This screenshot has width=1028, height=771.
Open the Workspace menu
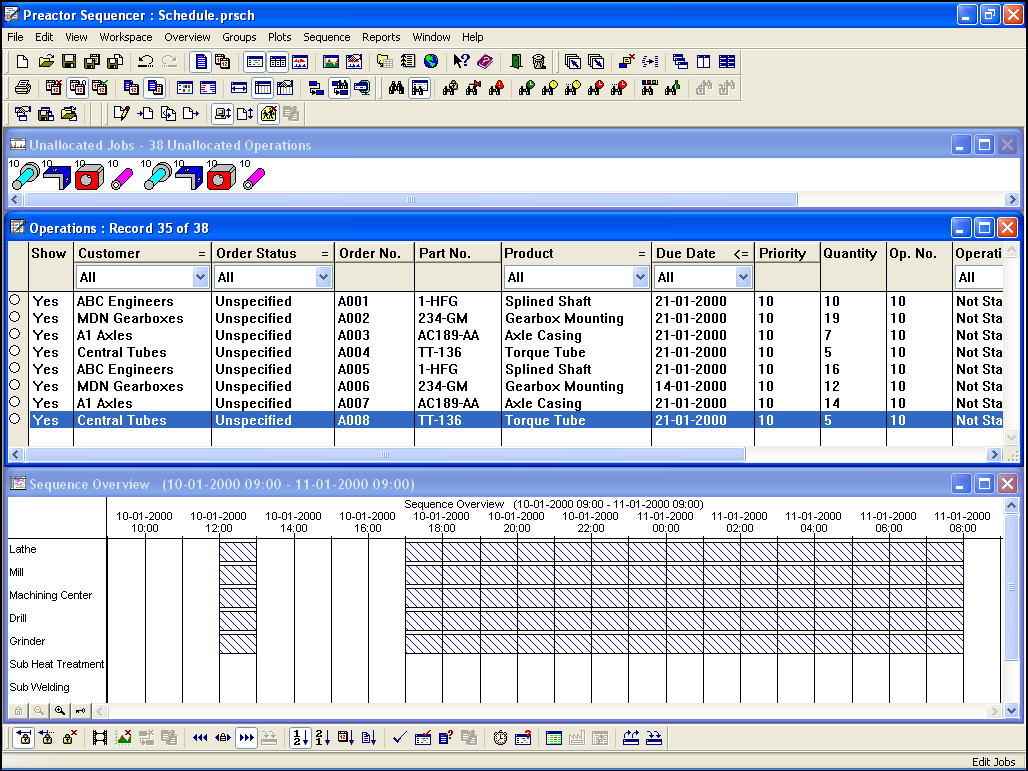[126, 37]
